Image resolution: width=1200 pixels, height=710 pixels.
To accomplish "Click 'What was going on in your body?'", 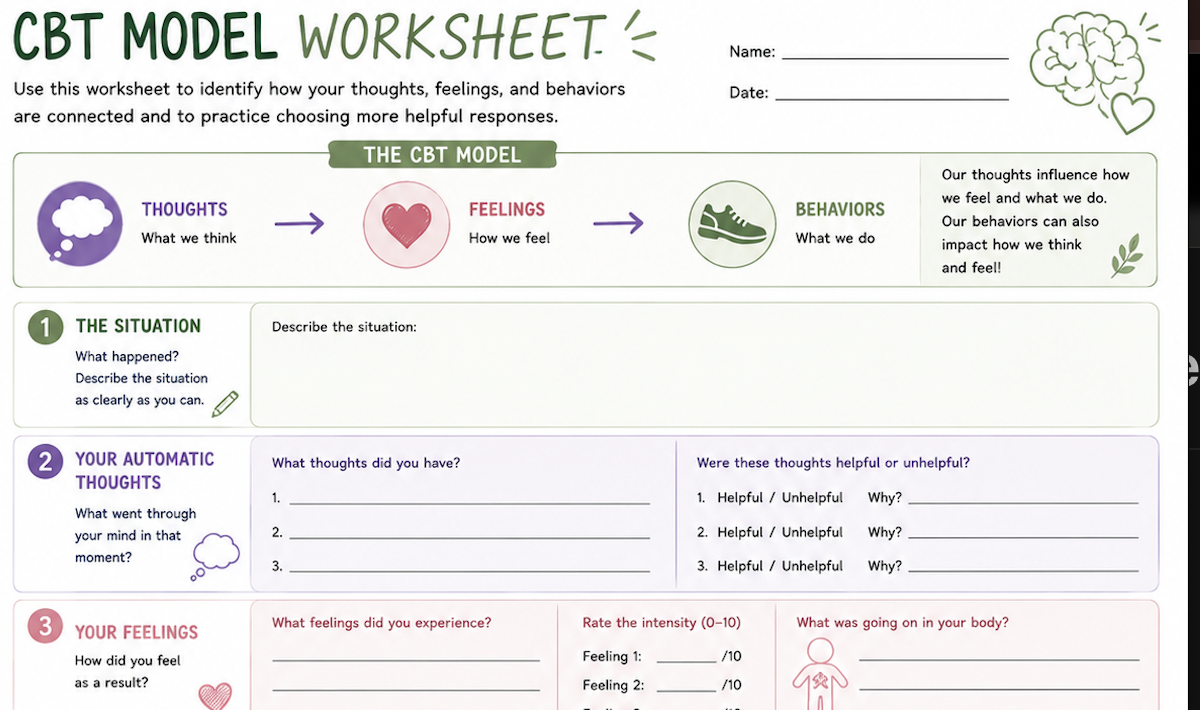I will [903, 623].
